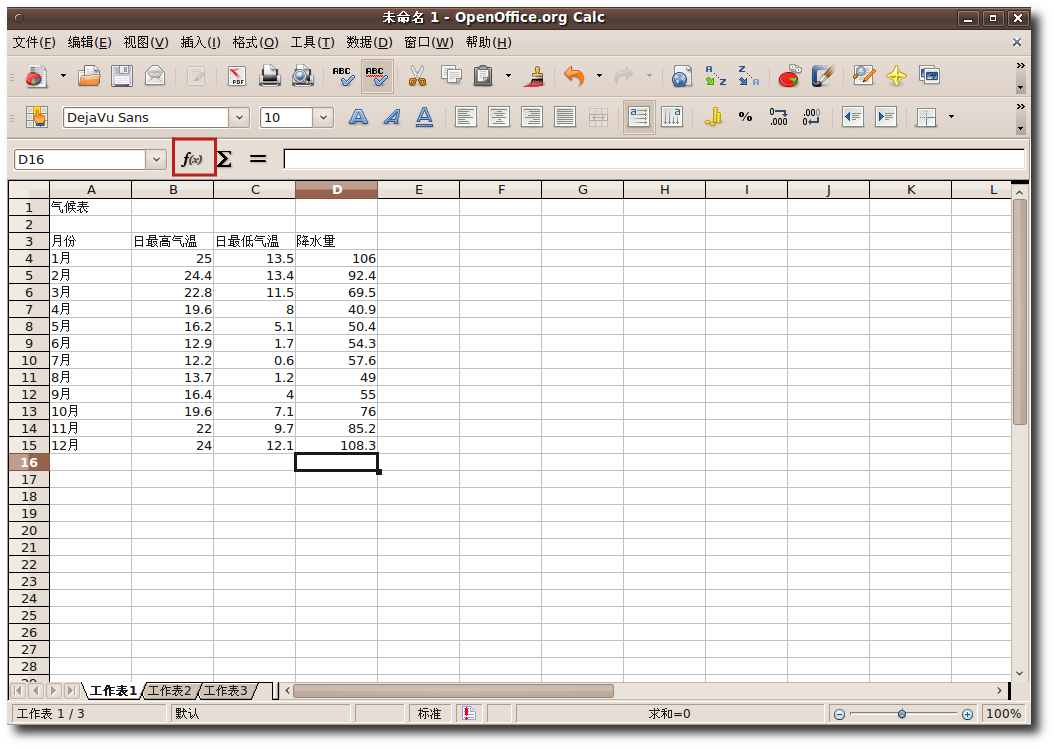This screenshot has width=1054, height=748.
Task: Click the formula input line
Action: click(x=653, y=159)
